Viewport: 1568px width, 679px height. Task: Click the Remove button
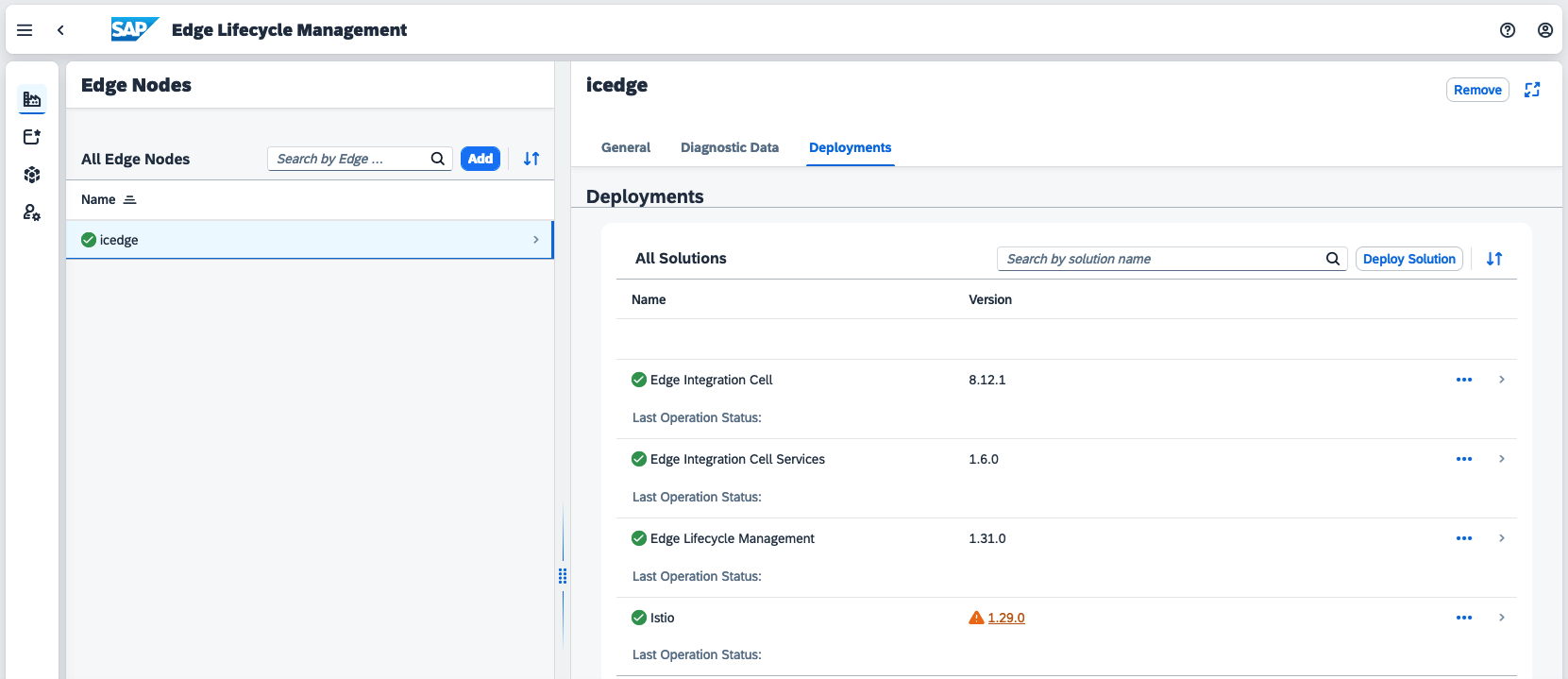tap(1477, 90)
